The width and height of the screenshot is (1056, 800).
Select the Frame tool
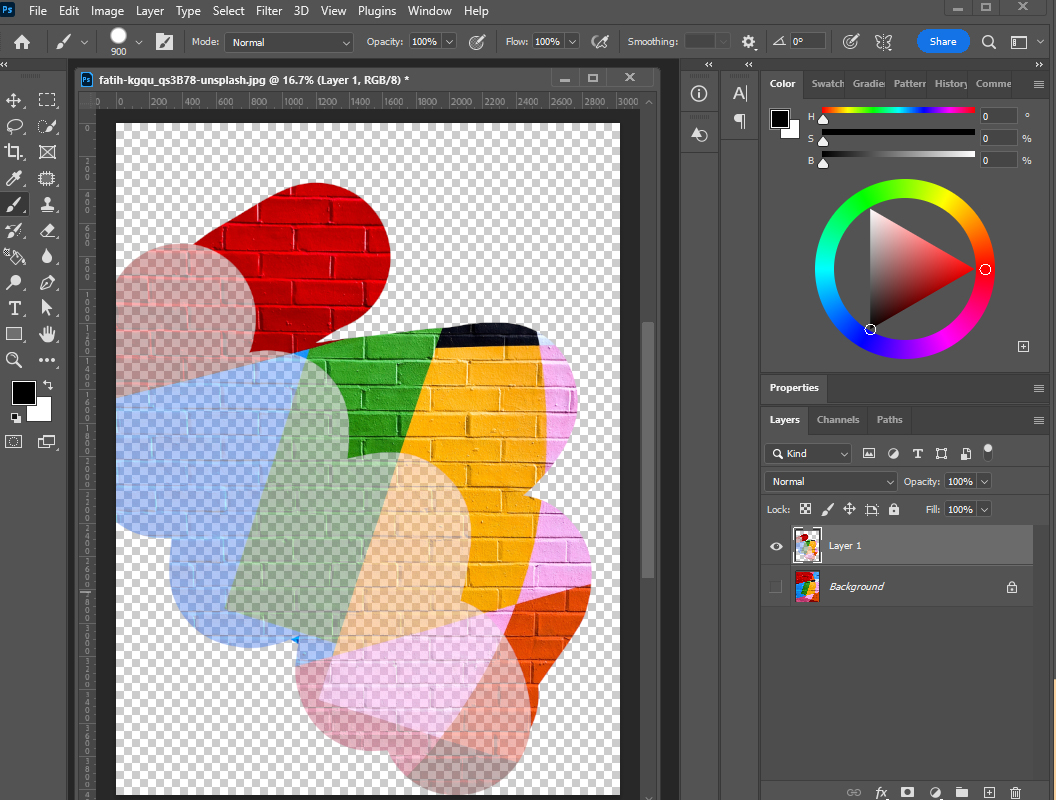pos(47,152)
